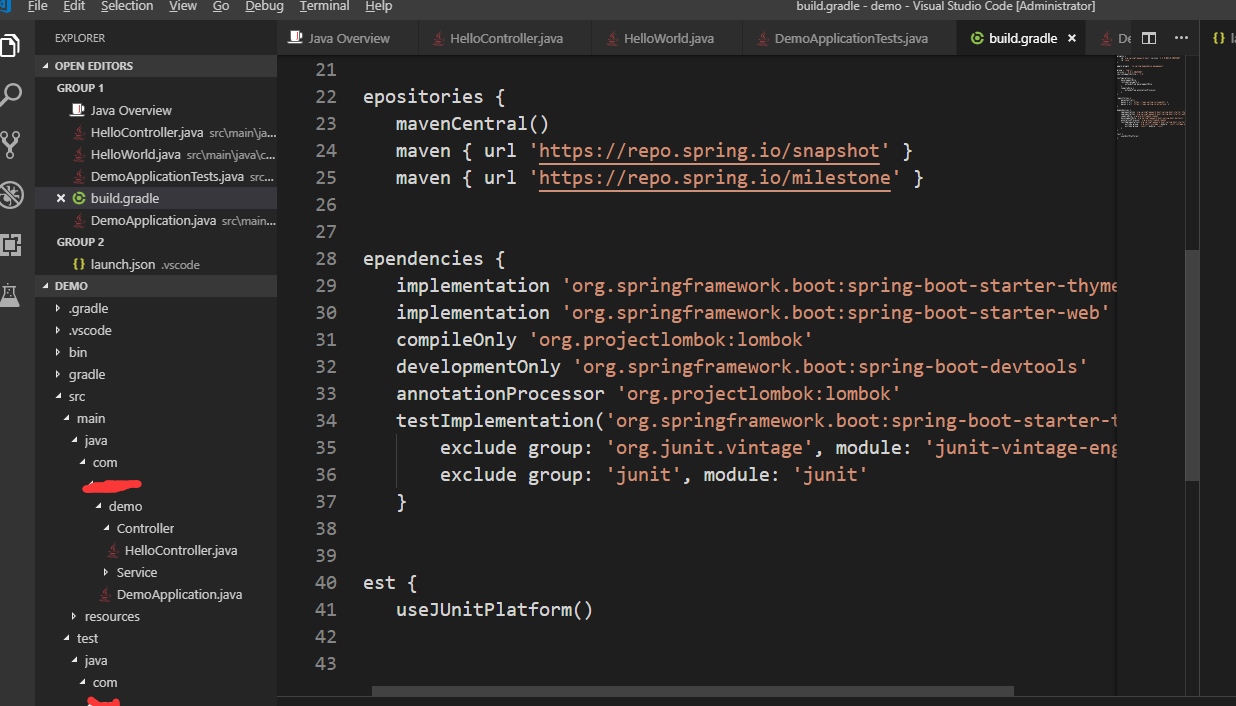Open the repo.spring.io/milestone link
The height and width of the screenshot is (706, 1236).
(x=712, y=177)
